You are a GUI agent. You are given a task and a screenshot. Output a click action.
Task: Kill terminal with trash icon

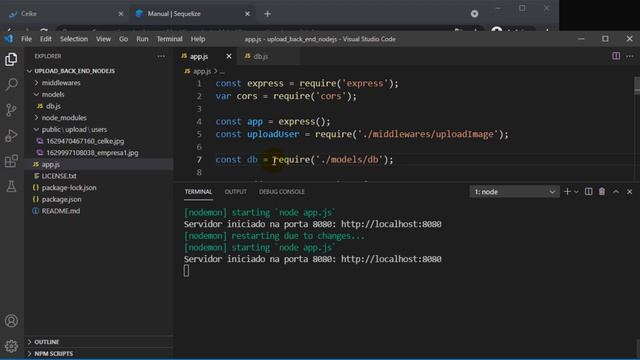coord(602,191)
